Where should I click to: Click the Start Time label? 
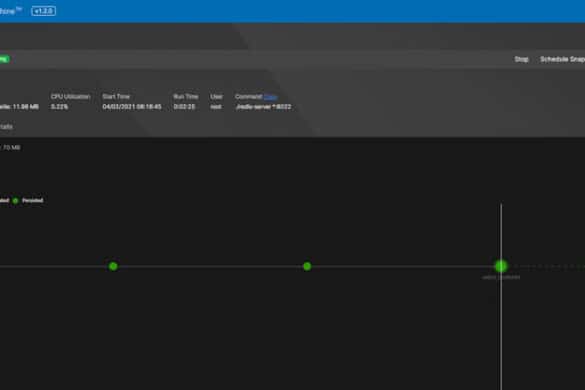click(x=116, y=97)
